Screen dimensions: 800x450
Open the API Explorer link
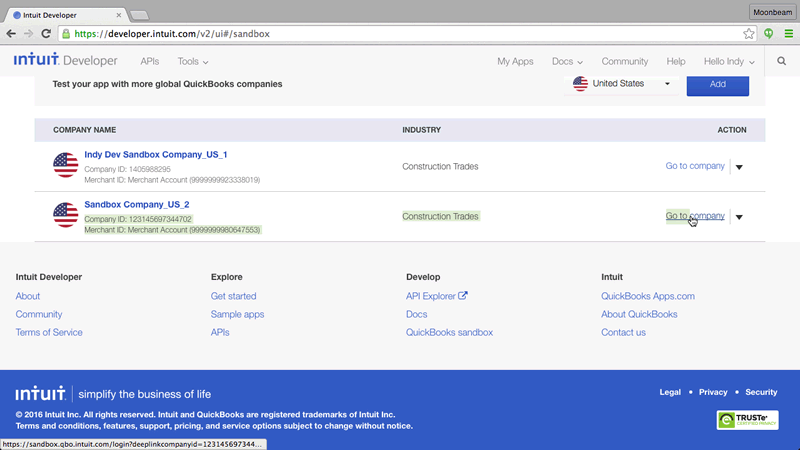pyautogui.click(x=431, y=296)
